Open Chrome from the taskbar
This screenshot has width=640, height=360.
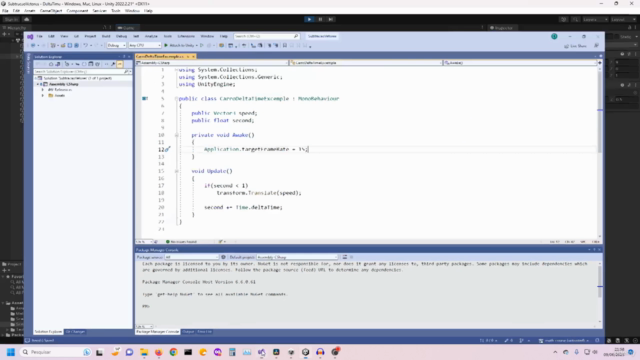pyautogui.click(x=173, y=352)
